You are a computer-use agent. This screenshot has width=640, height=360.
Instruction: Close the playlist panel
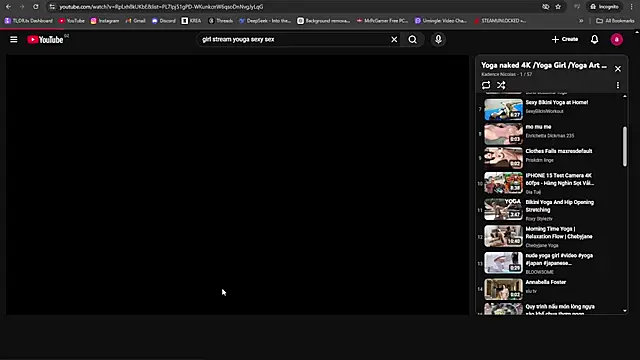coord(618,69)
